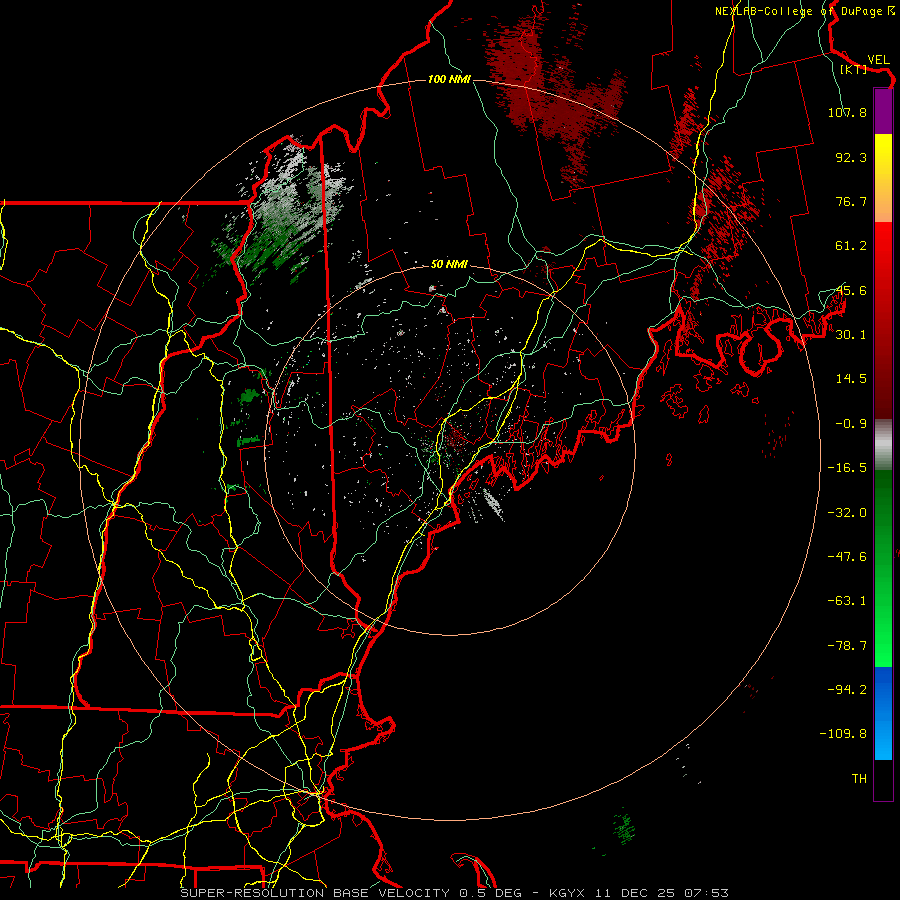The image size is (900, 900).
Task: Click the TH threshold label
Action: click(859, 779)
